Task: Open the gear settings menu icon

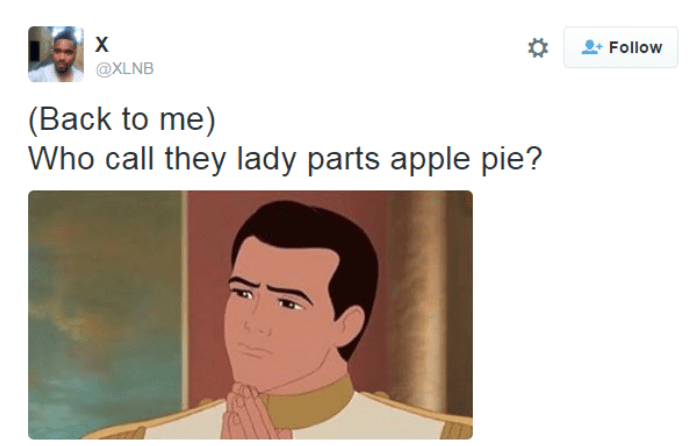Action: coord(538,48)
